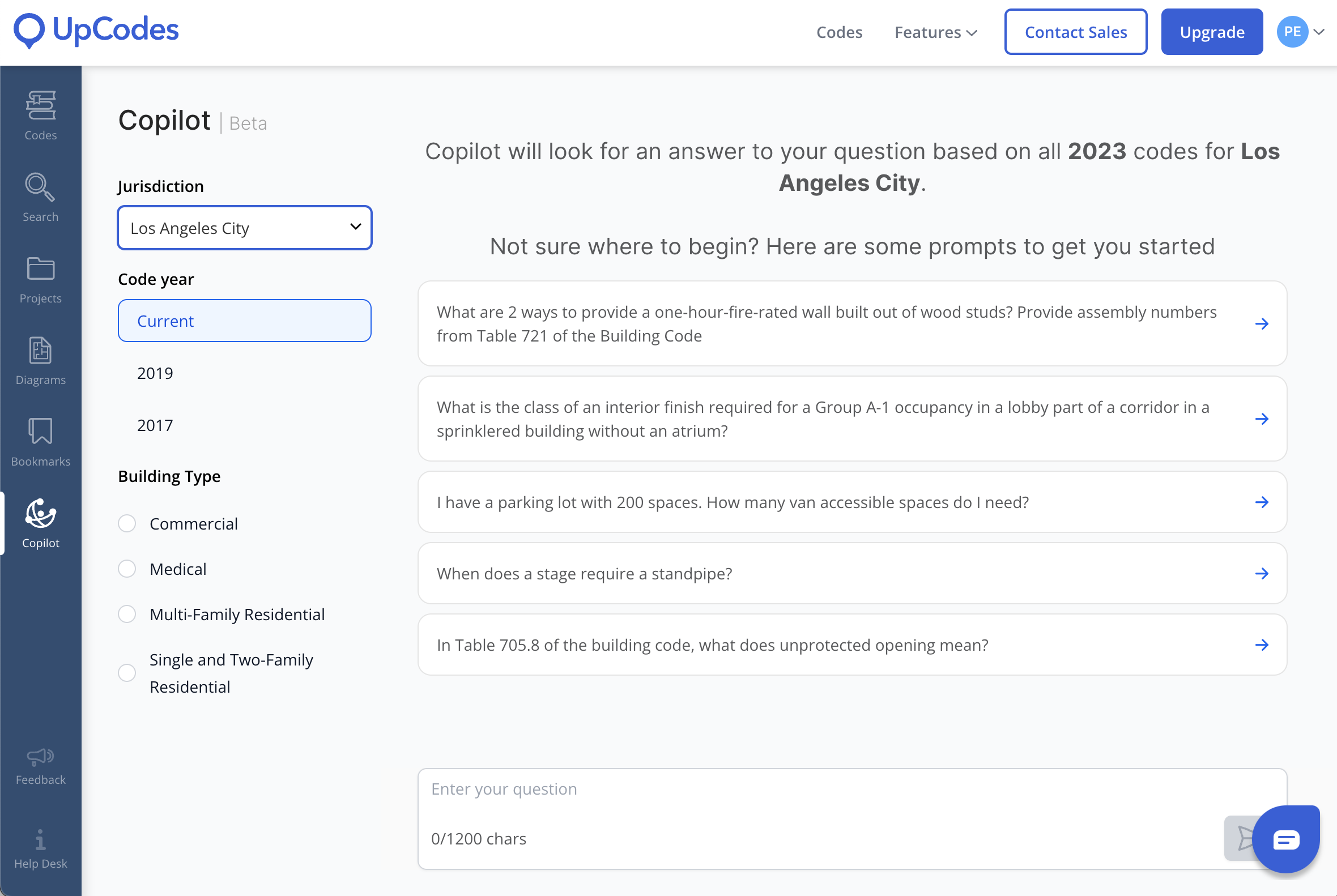This screenshot has width=1337, height=896.
Task: Click arrow on Table 705.8 prompt
Action: (x=1262, y=645)
